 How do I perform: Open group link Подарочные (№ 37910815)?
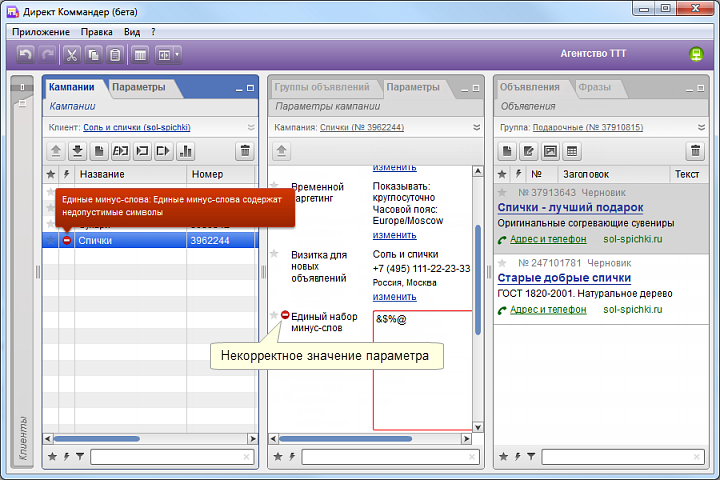[x=588, y=127]
